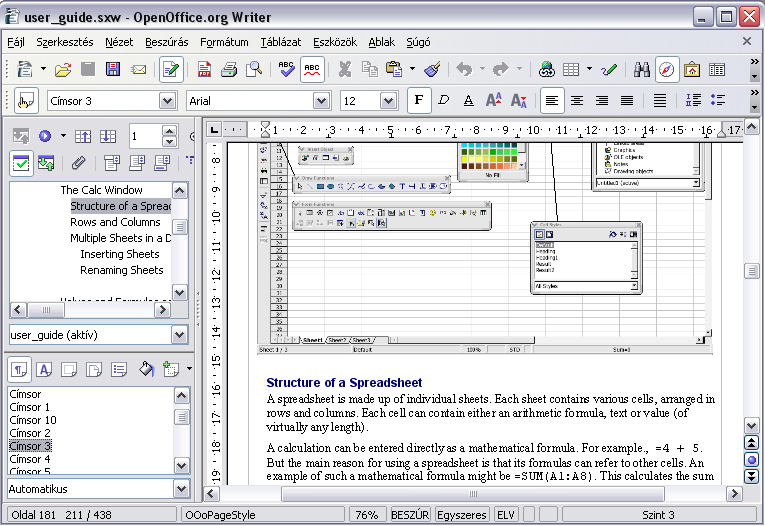This screenshot has width=765, height=526.
Task: Click the Find and Replace binoculars icon
Action: (642, 69)
